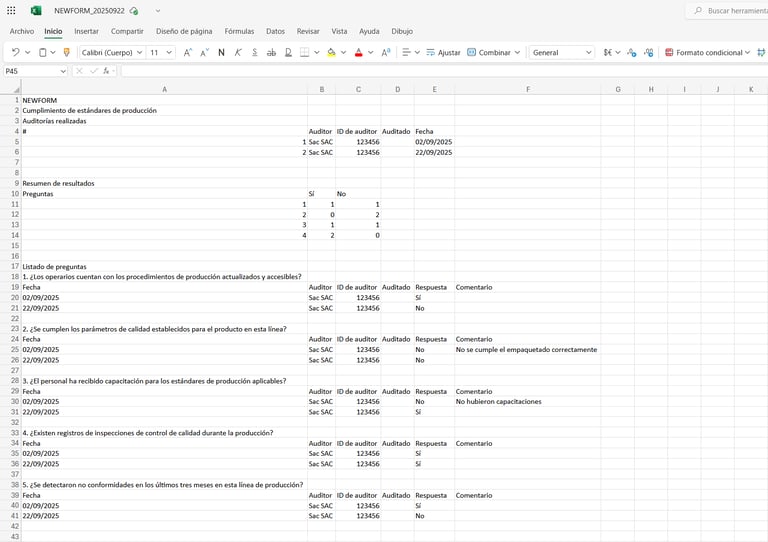The height and width of the screenshot is (542, 768).
Task: Click the cloud save status icon
Action: coord(134,11)
